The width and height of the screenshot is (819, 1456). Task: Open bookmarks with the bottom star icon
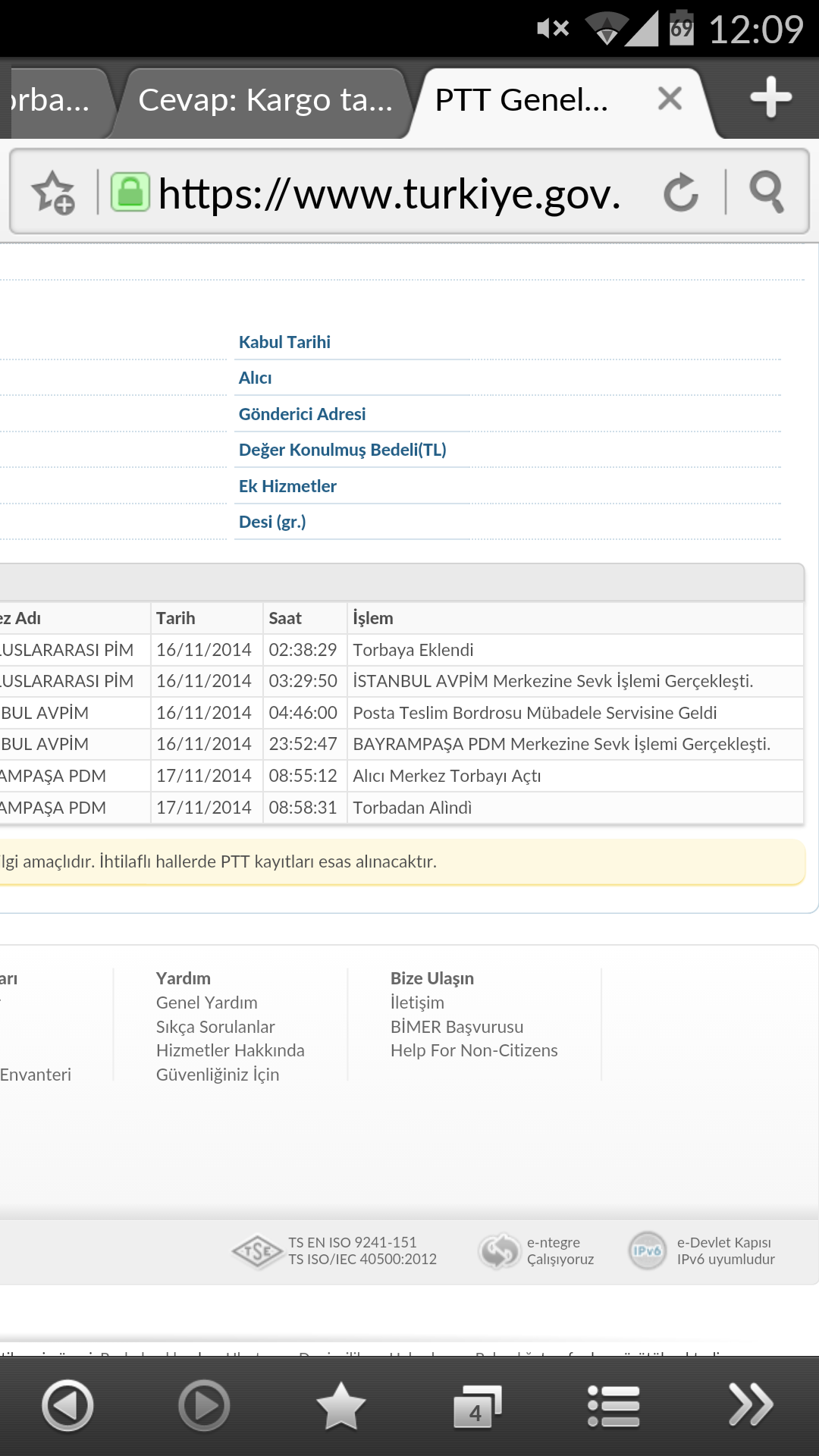point(340,1405)
